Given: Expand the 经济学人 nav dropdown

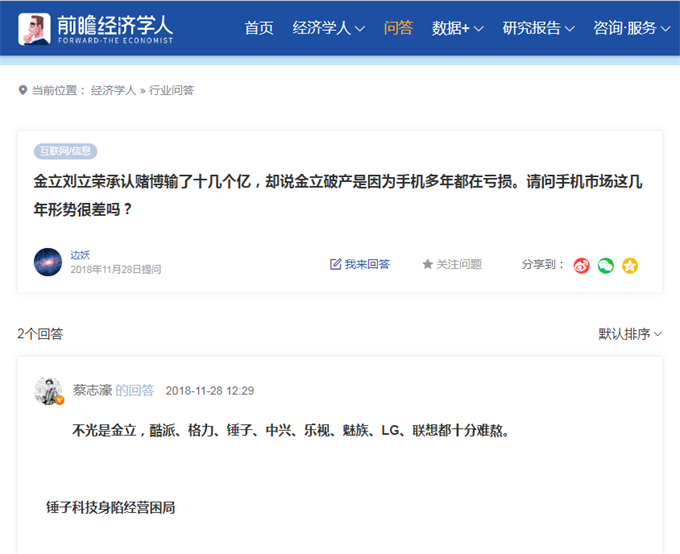Looking at the screenshot, I should [328, 28].
